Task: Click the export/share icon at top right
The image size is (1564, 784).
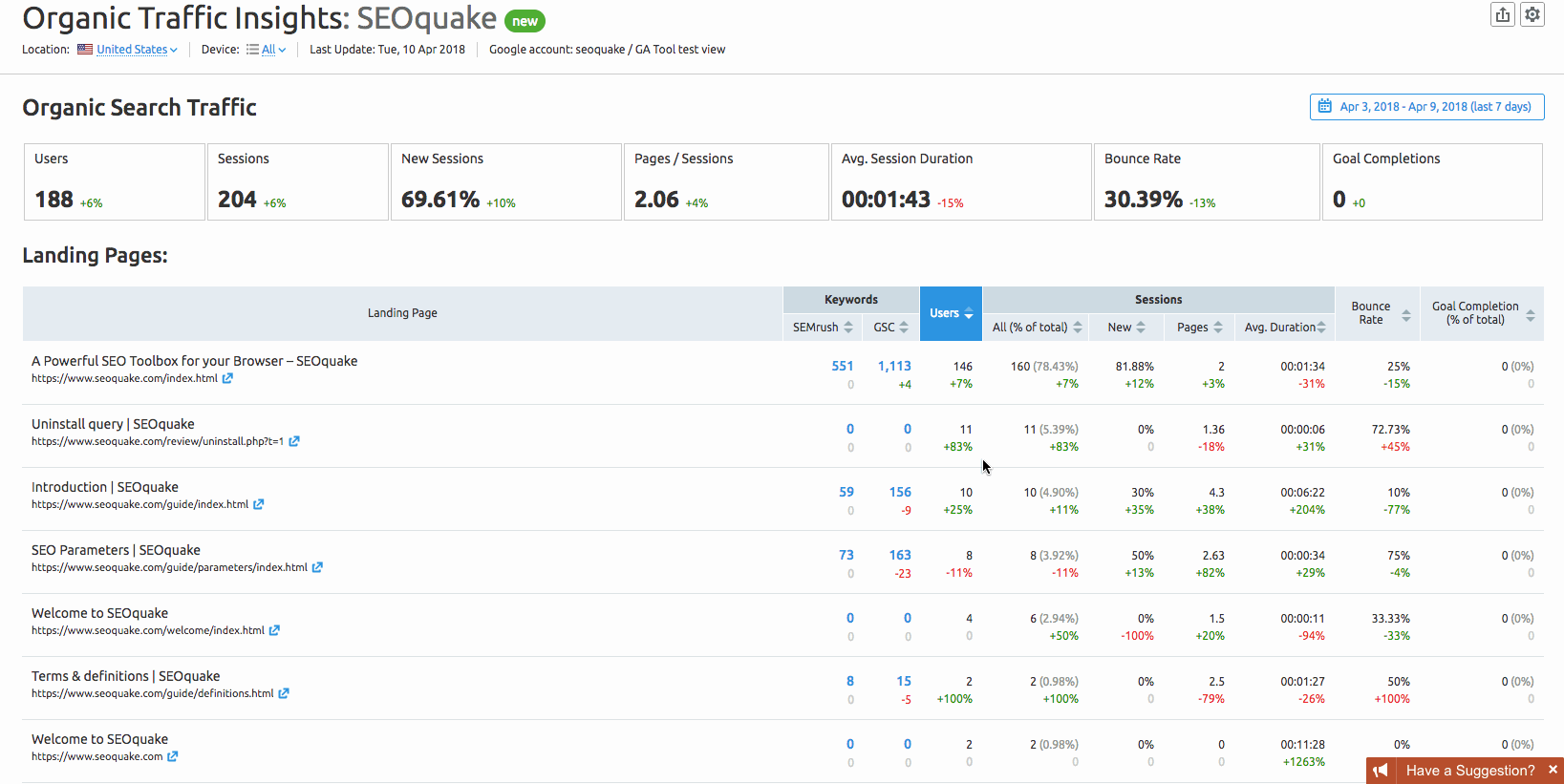Action: (1503, 14)
